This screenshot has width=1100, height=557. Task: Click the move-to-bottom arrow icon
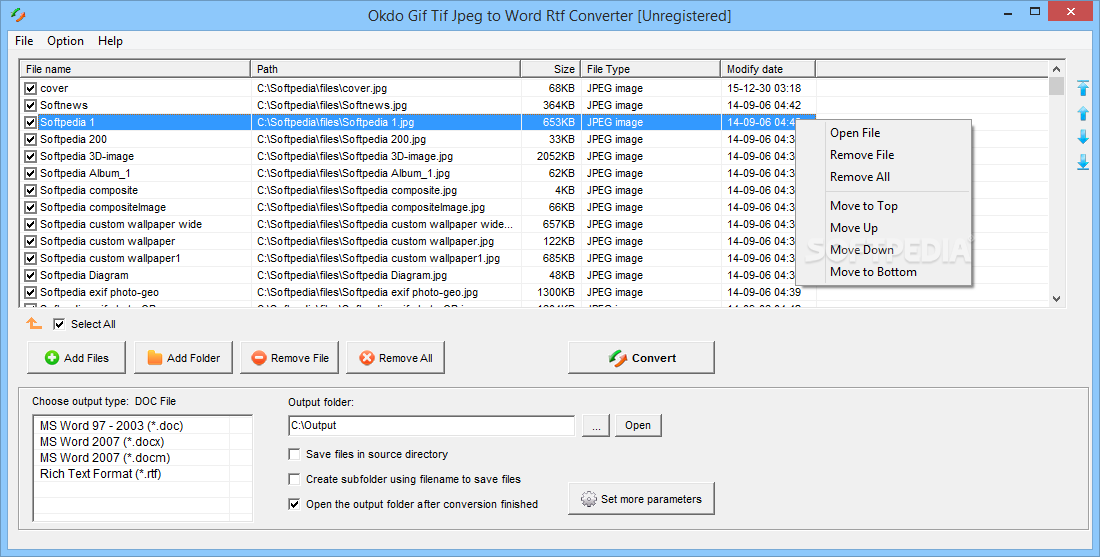tap(1082, 162)
